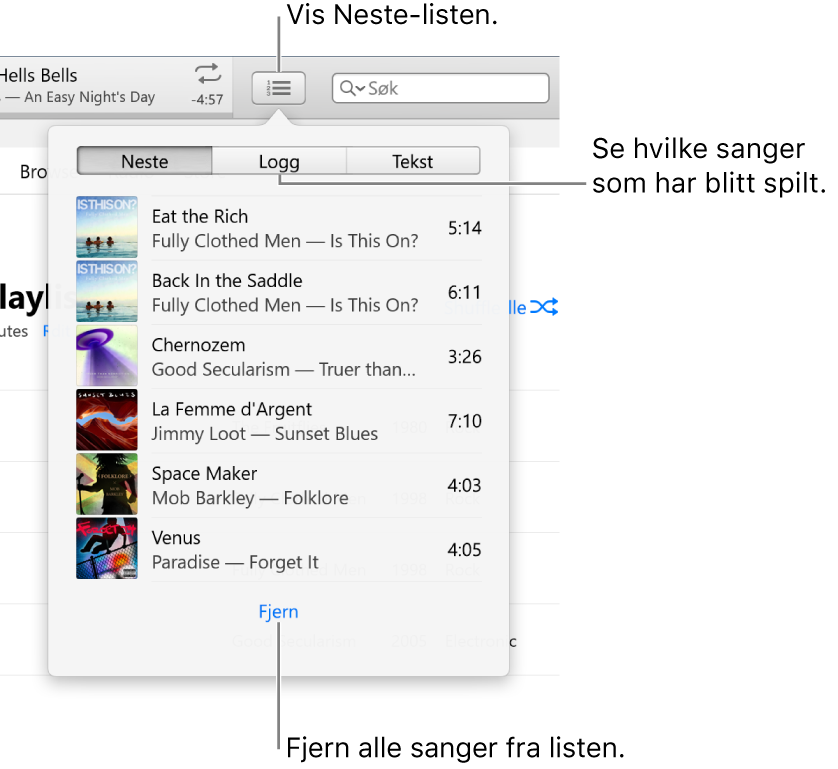
Task: Click the Hells Bells now playing title
Action: pyautogui.click(x=38, y=75)
